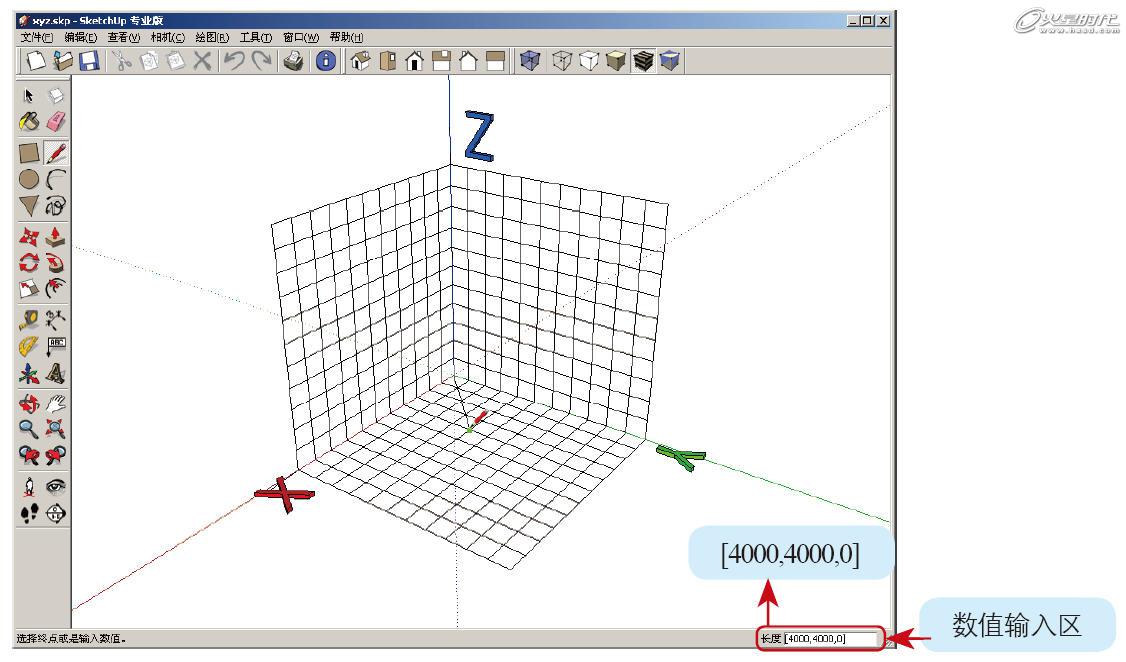Choose the Orbit tool
Screen dimensions: 1126x662
(x=29, y=403)
